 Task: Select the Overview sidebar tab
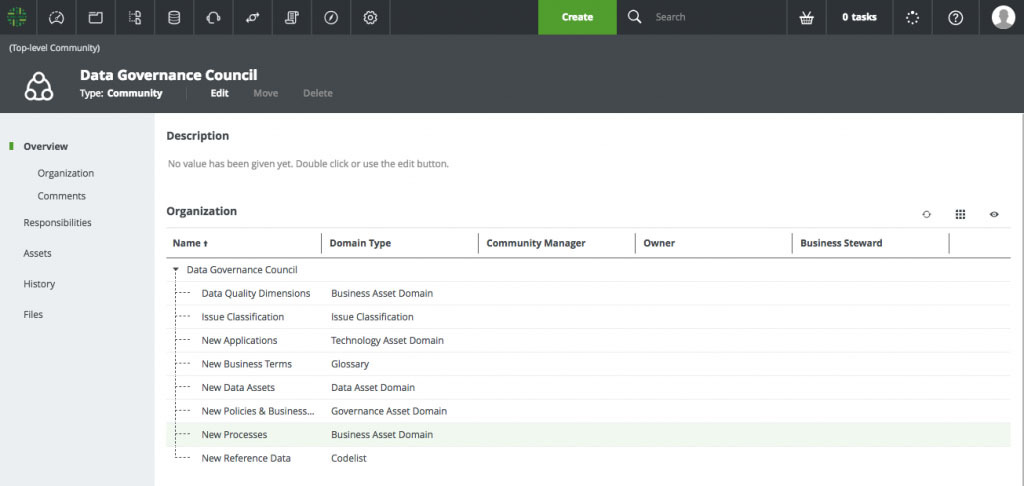46,146
